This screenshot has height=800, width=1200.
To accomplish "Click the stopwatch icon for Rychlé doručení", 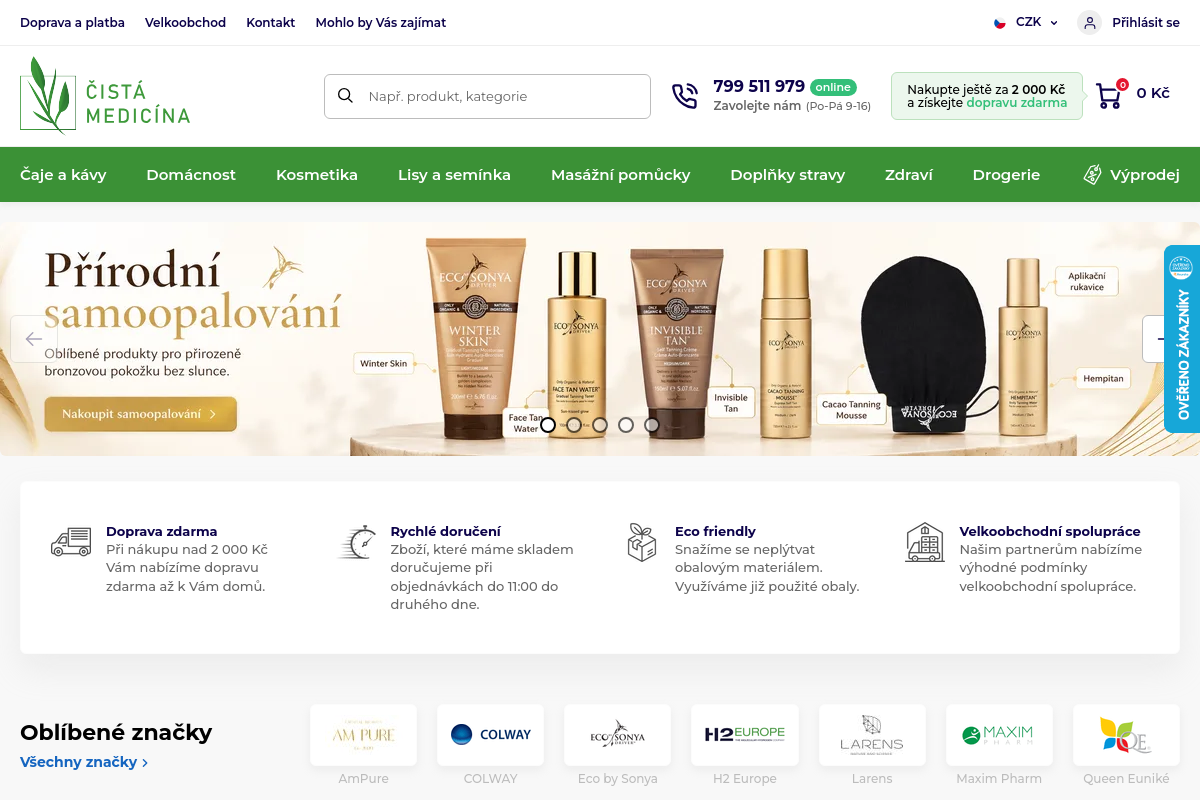I will (x=356, y=541).
